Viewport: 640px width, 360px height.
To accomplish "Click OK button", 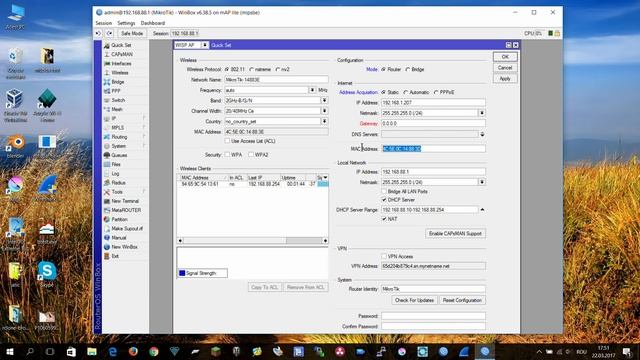I will [505, 57].
